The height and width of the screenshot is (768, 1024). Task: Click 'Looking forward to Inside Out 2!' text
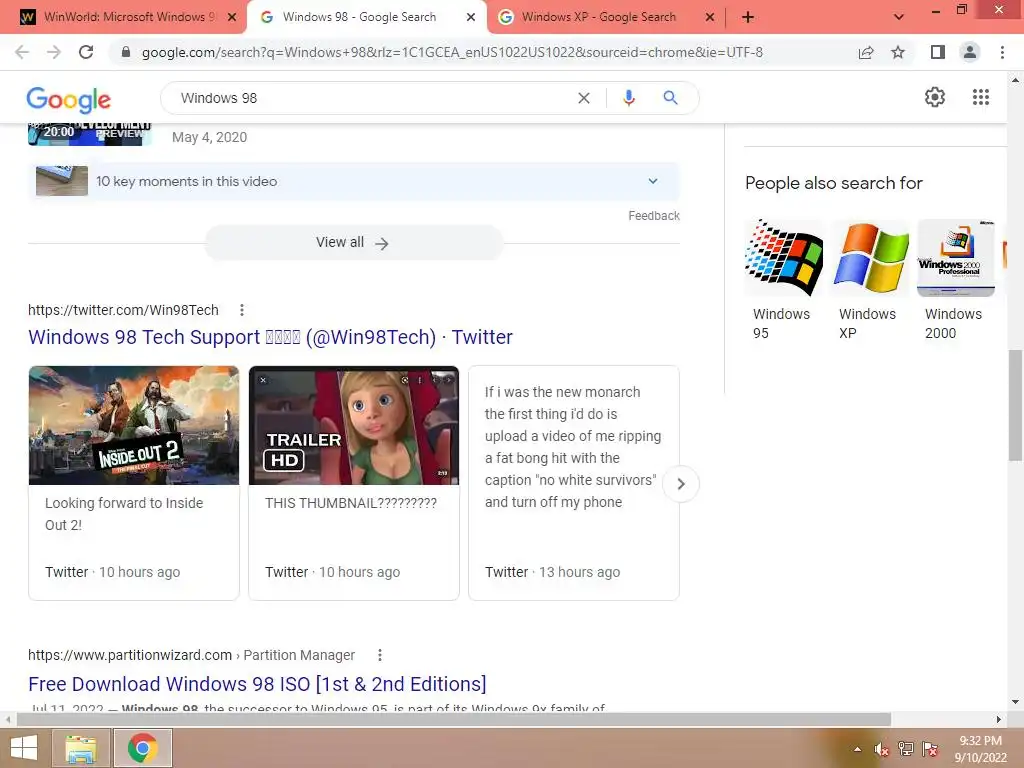124,514
